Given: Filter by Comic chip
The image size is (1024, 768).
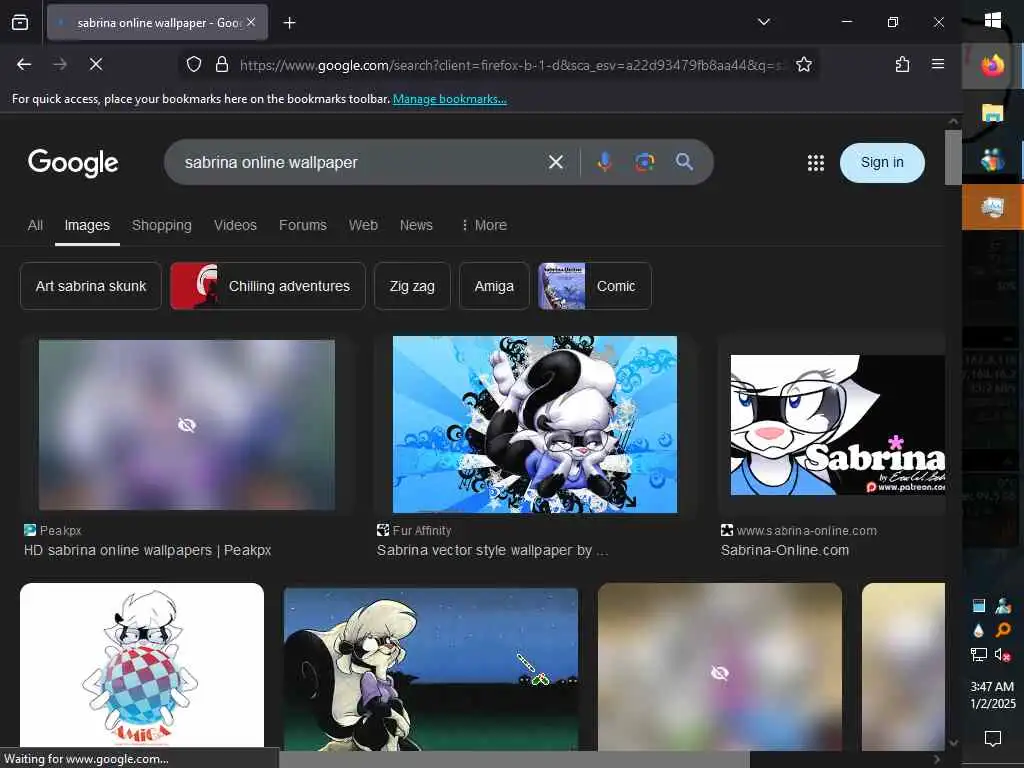Looking at the screenshot, I should (594, 286).
